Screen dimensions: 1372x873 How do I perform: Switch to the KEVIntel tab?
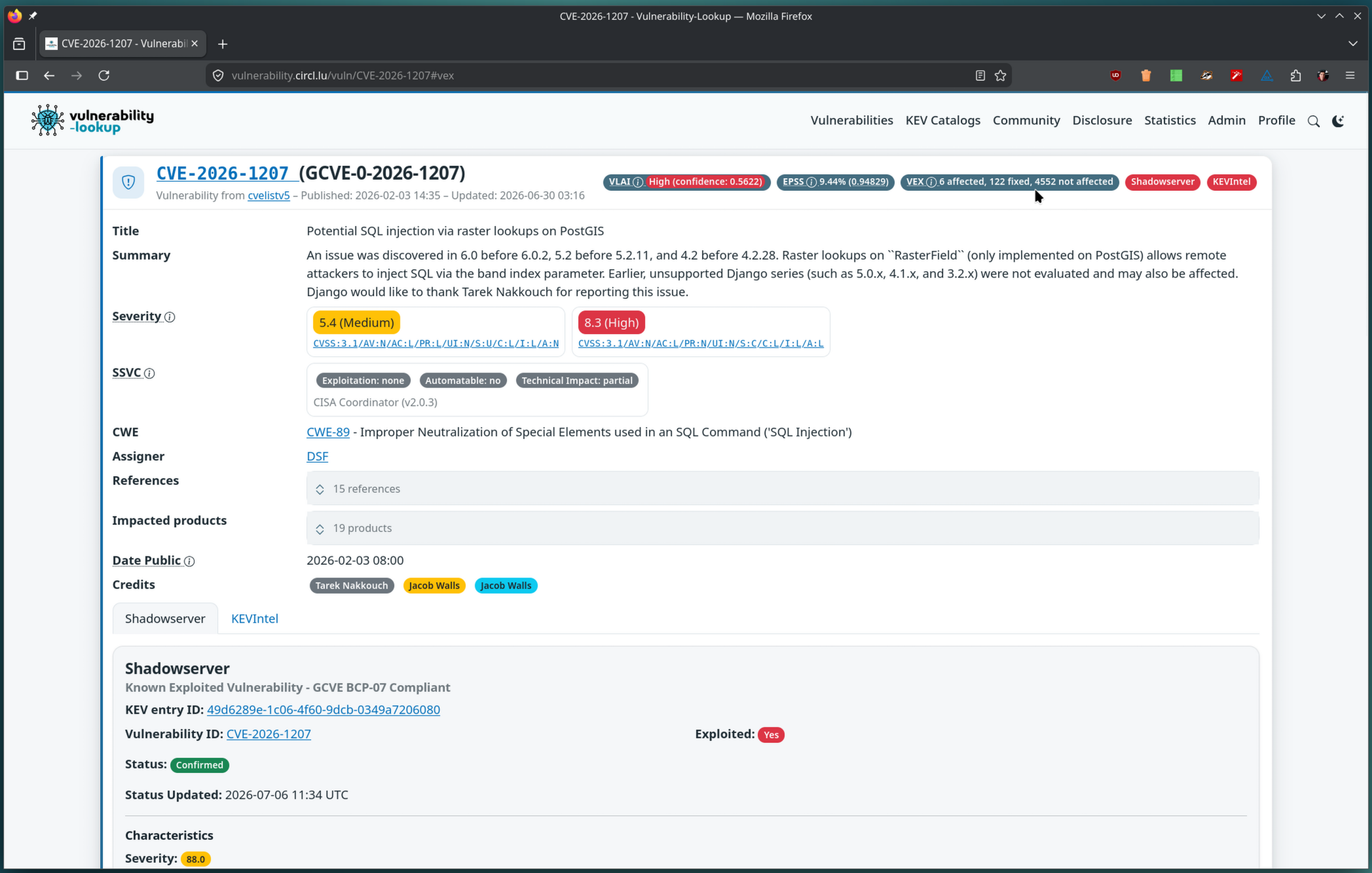[x=254, y=619]
